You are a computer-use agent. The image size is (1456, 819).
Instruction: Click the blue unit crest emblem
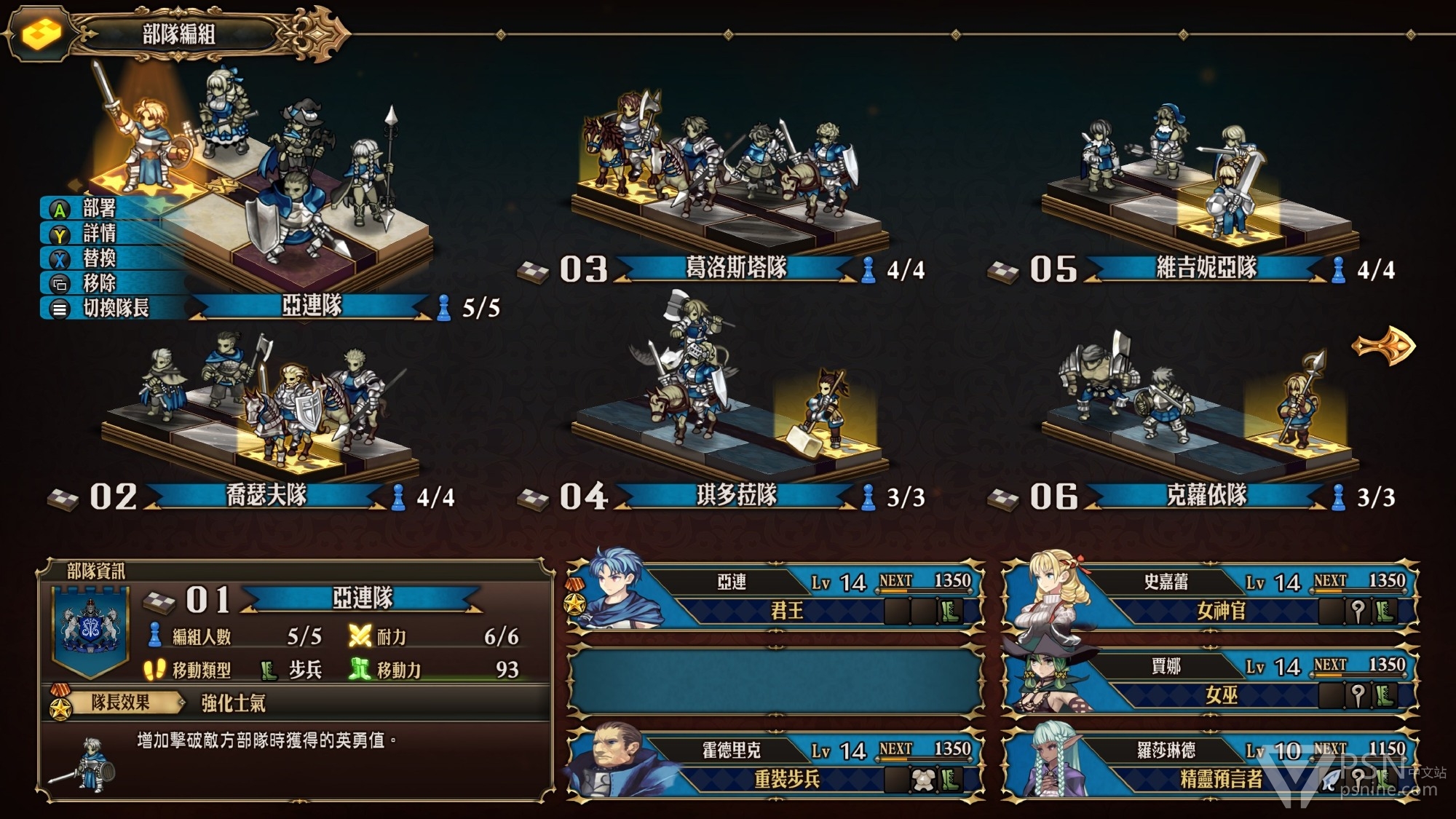pos(90,630)
